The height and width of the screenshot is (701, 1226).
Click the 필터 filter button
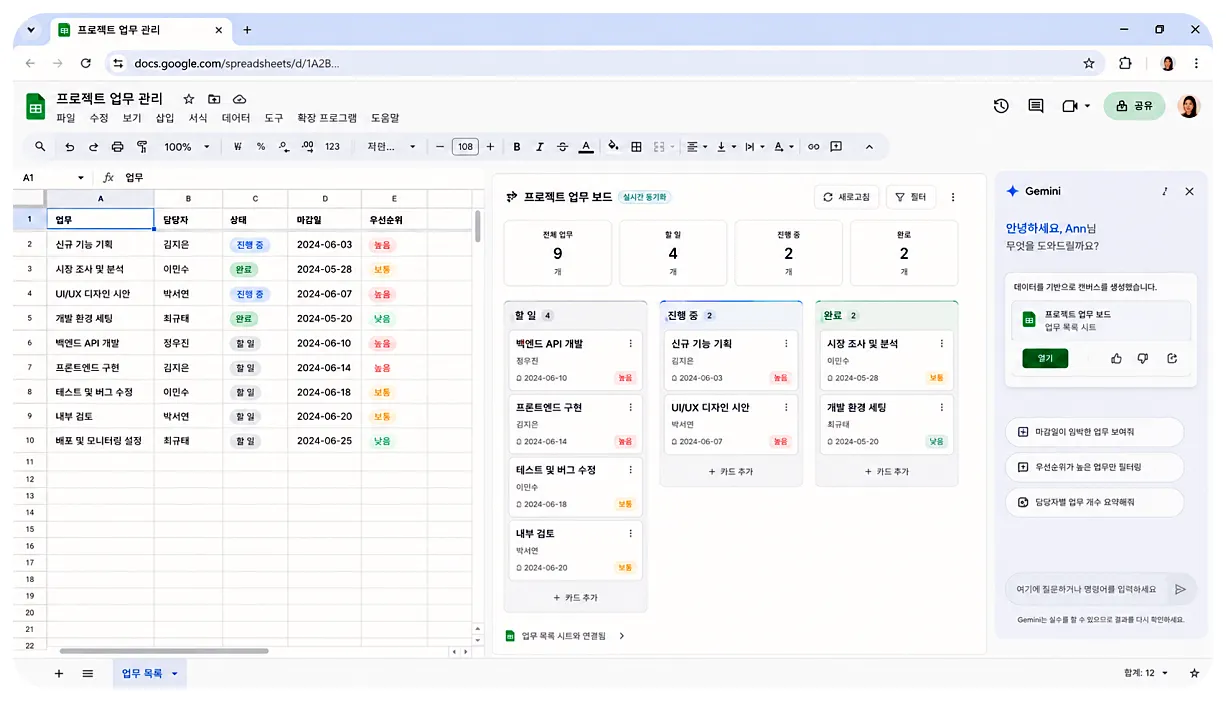tap(910, 197)
